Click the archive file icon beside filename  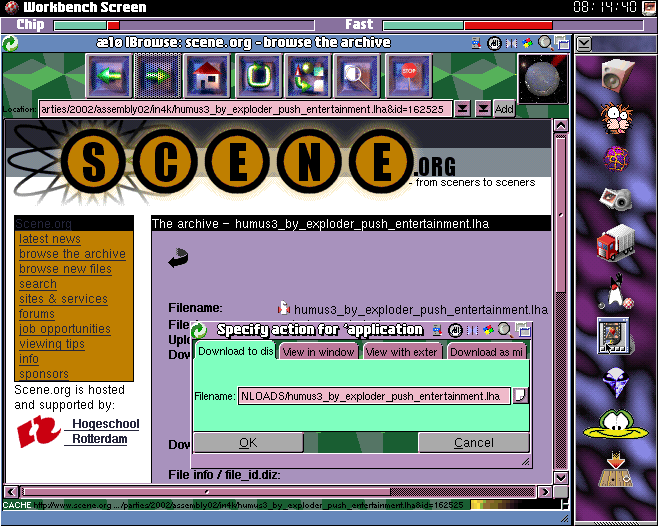click(284, 309)
